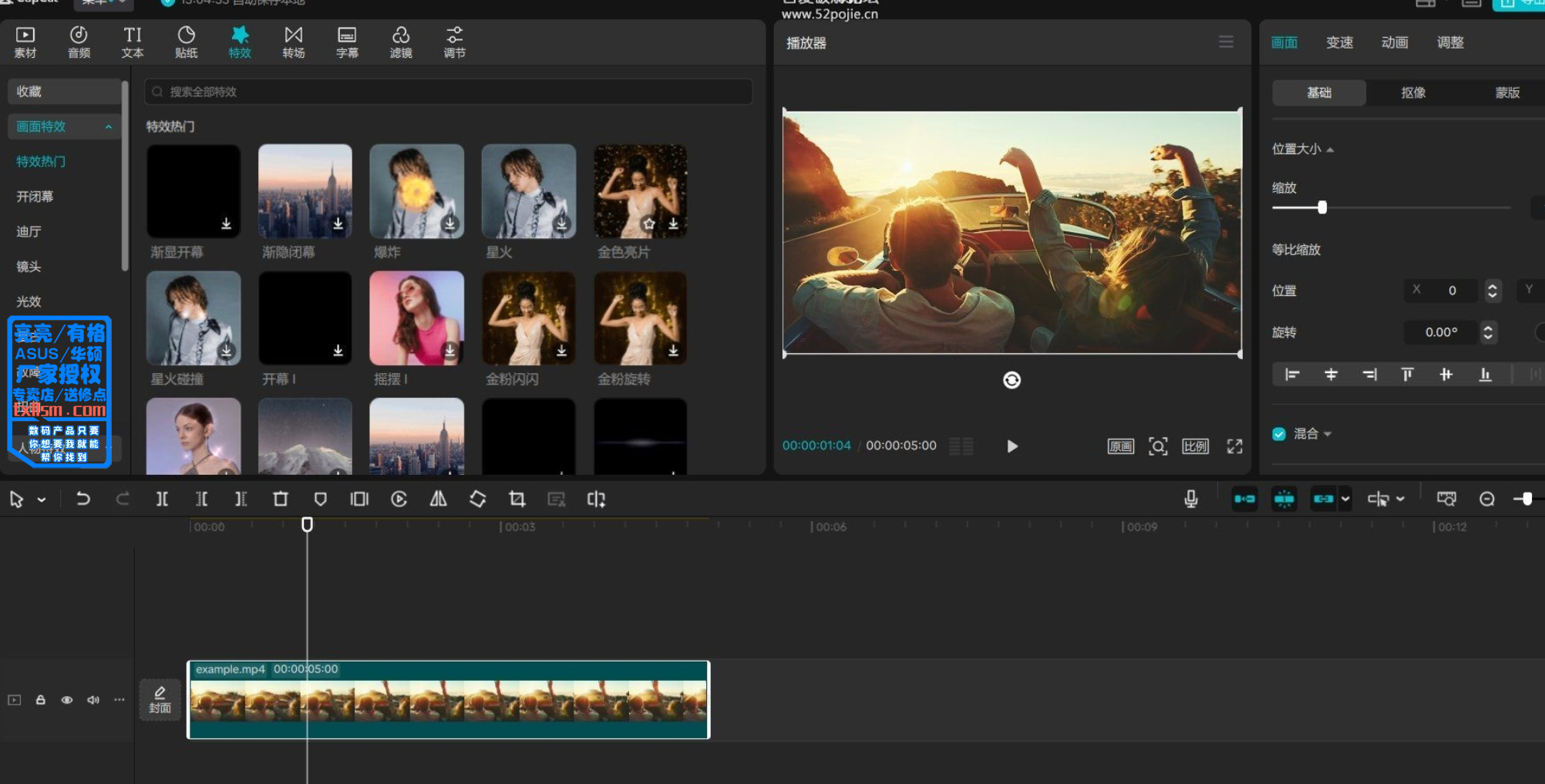Click the search effects input field

(448, 92)
